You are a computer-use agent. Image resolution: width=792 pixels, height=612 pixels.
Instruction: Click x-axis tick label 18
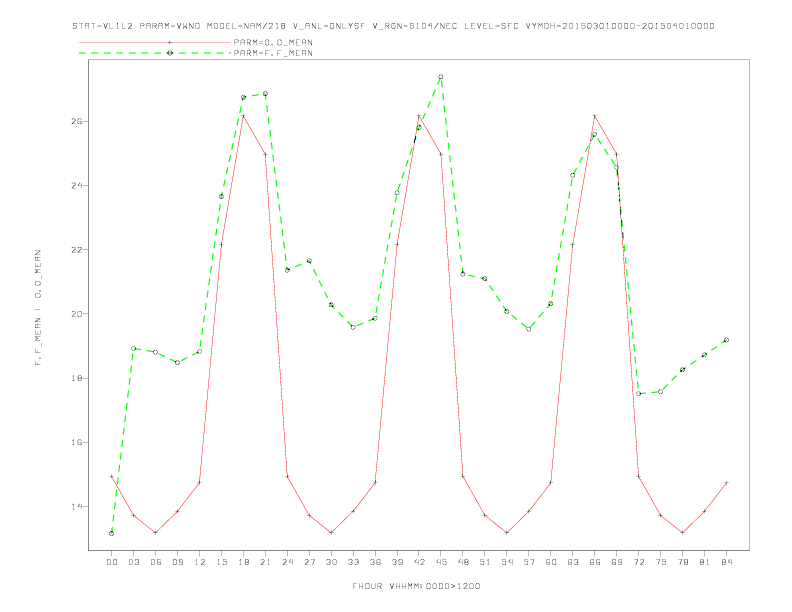click(x=243, y=562)
